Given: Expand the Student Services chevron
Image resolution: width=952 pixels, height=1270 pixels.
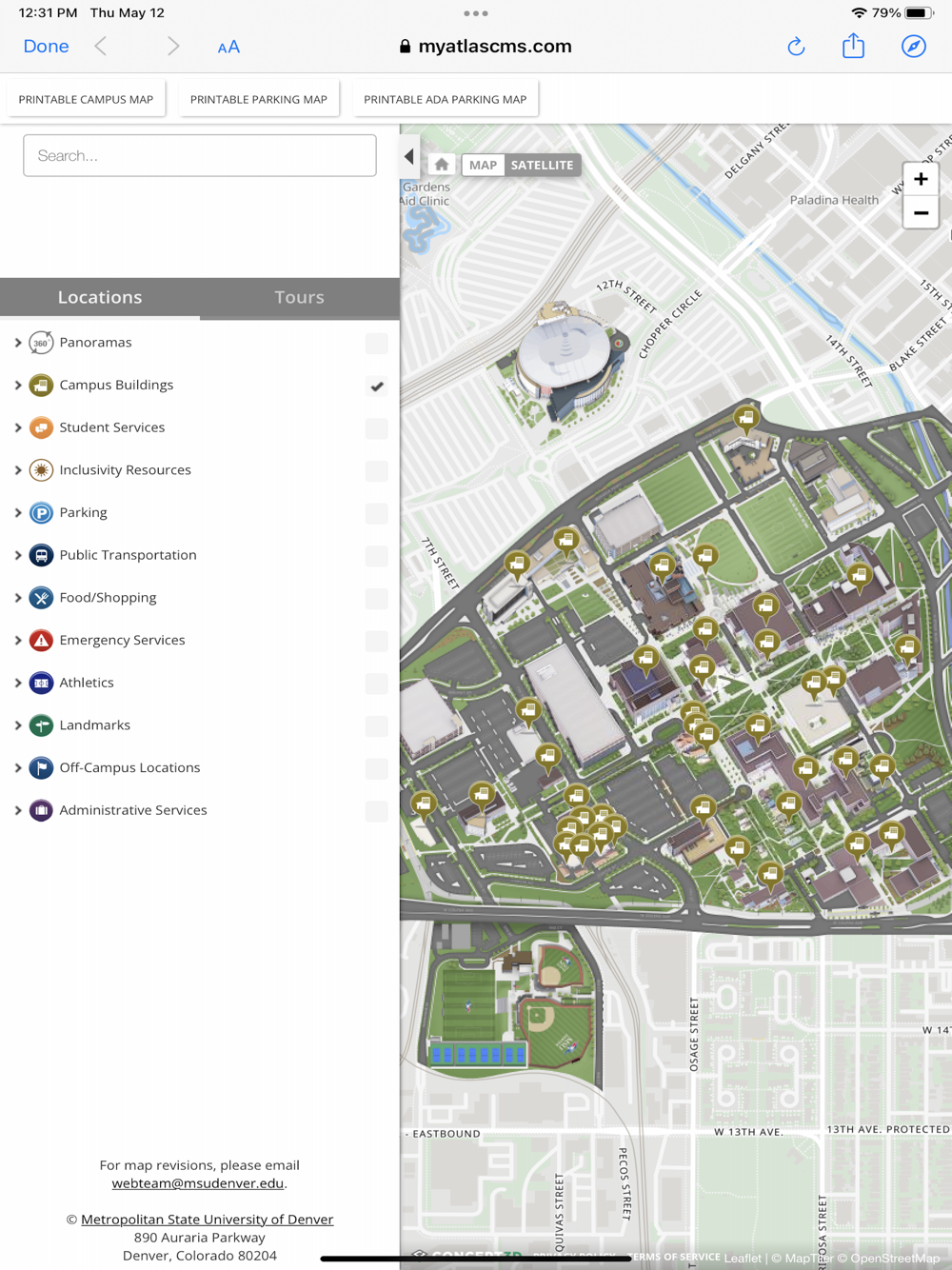Looking at the screenshot, I should coord(17,427).
